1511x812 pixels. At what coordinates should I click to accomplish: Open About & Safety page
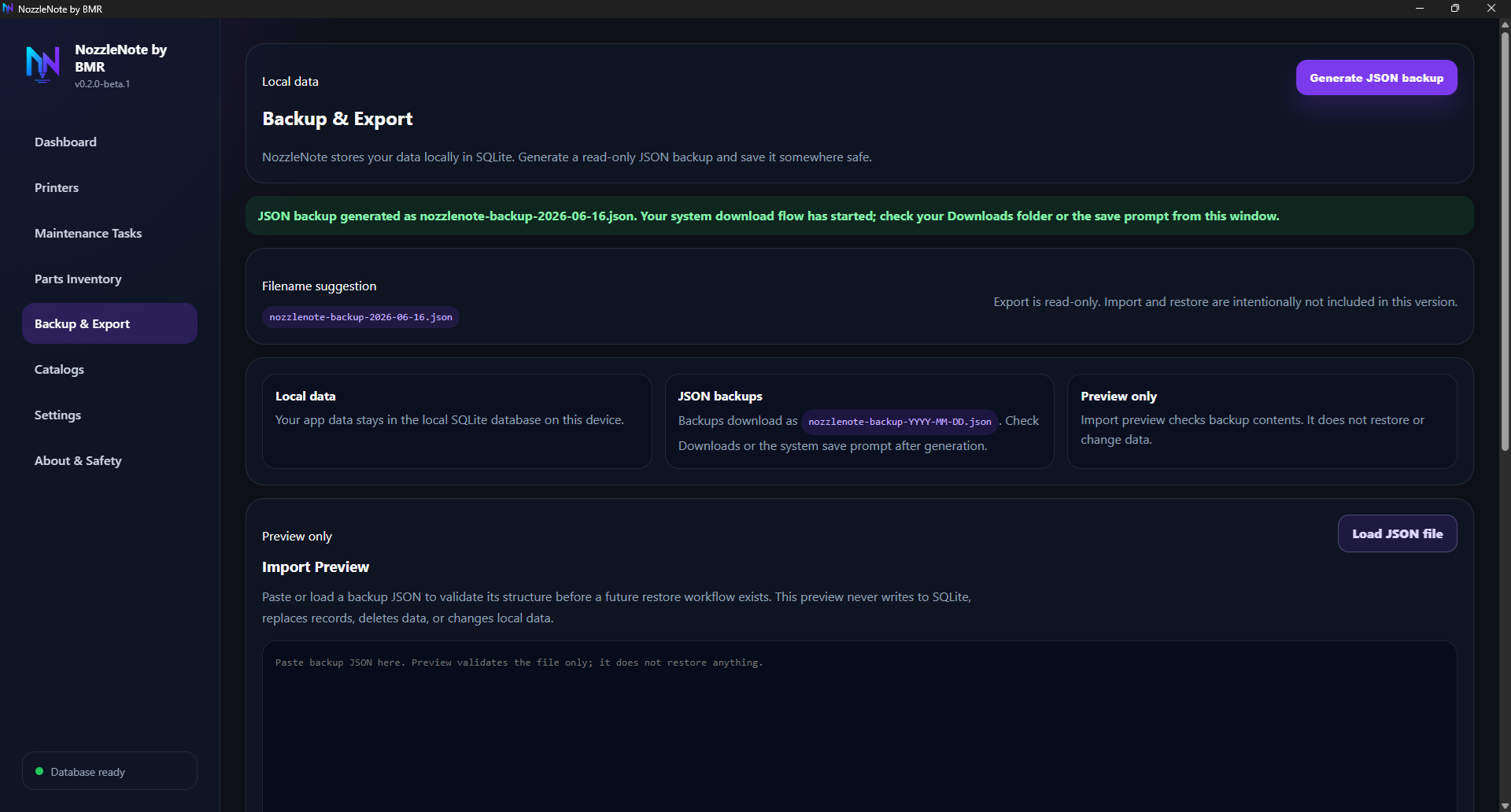[x=109, y=460]
